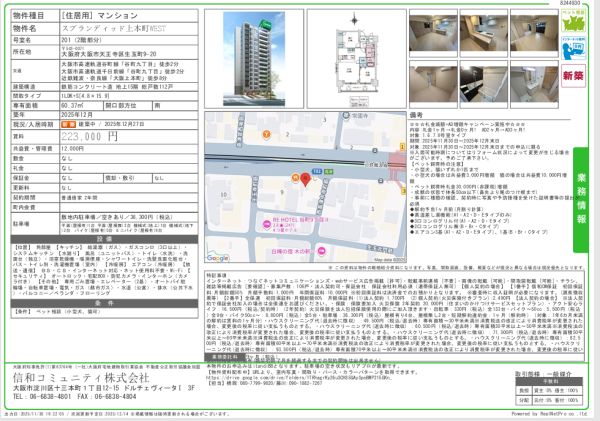This screenshot has width=600, height=421.
Task: Click the orange marker in the map's upper-left block
Action: pos(266,134)
